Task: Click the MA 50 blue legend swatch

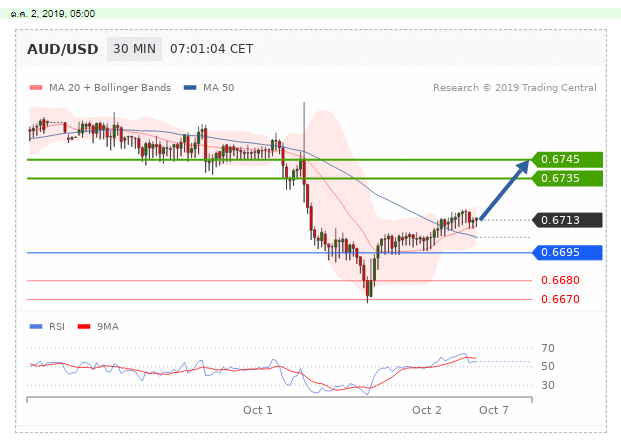Action: click(190, 88)
